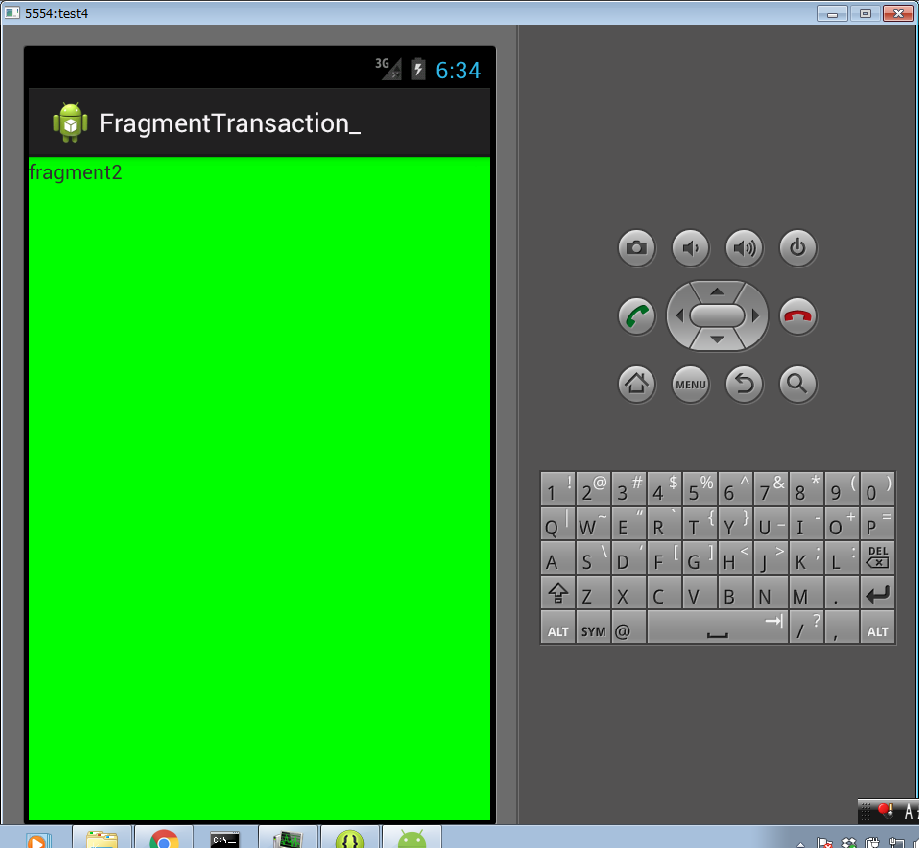Viewport: 919px width, 848px height.
Task: Click the right ALT key
Action: click(877, 627)
